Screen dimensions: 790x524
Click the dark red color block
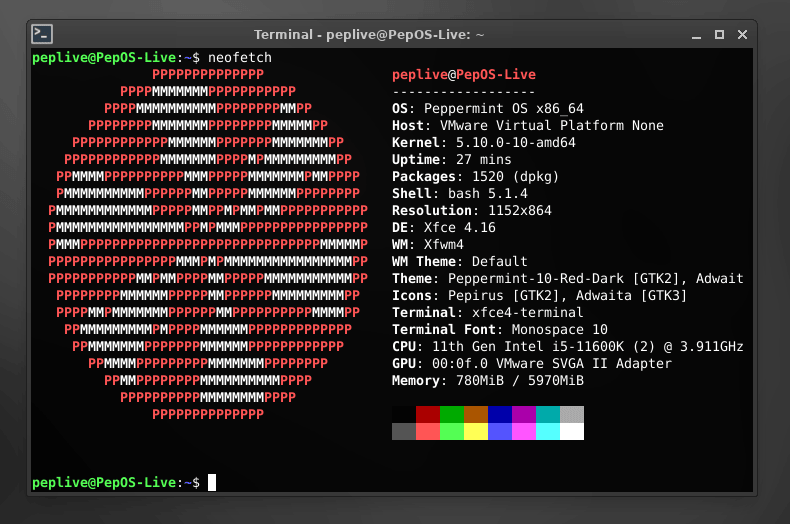tap(428, 414)
